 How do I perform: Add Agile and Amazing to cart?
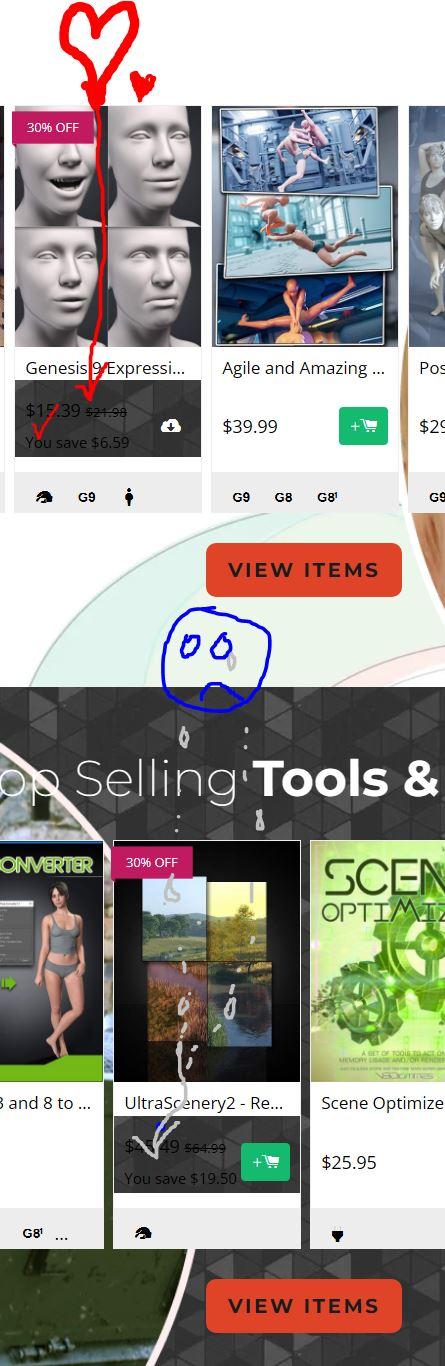[363, 426]
